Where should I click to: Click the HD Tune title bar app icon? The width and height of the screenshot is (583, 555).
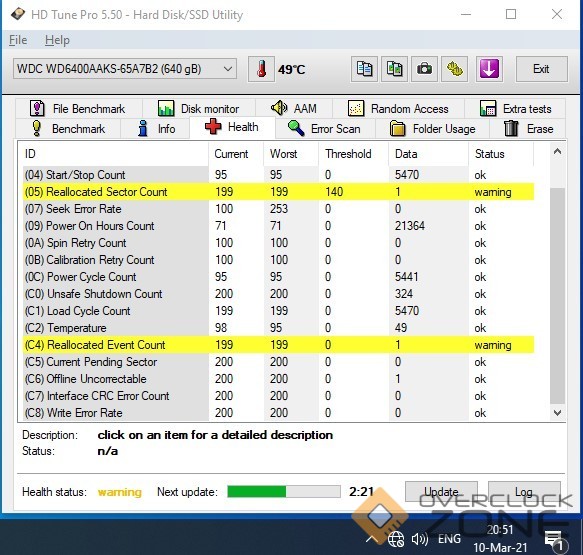pos(17,14)
